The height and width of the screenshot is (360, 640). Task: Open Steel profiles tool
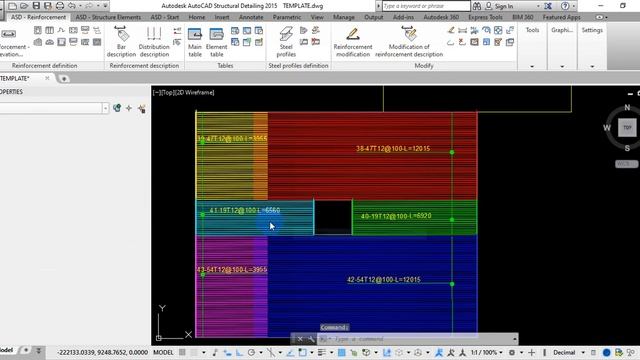pos(286,42)
